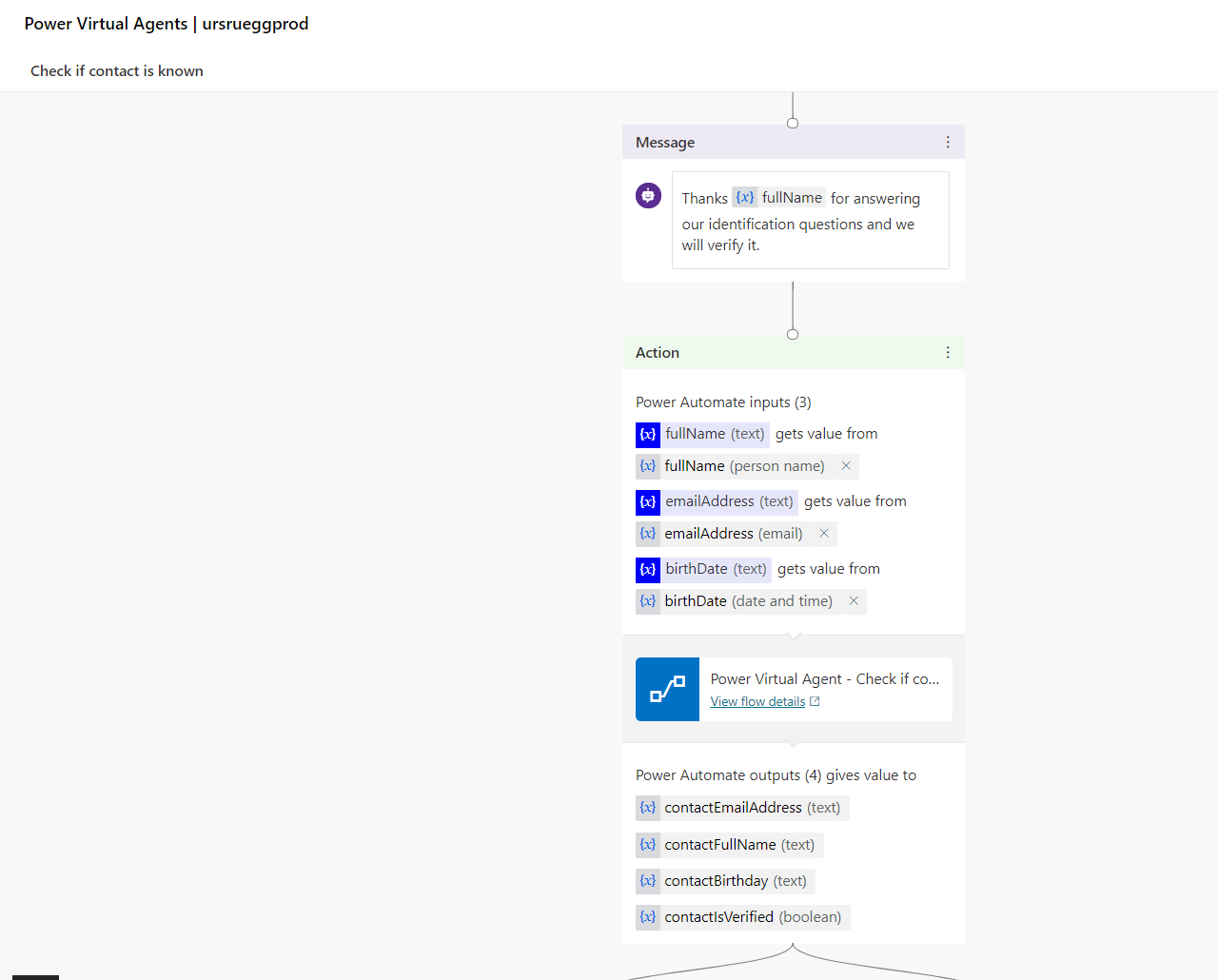Viewport: 1218px width, 980px height.
Task: Click inside the message text box
Action: pos(811,221)
